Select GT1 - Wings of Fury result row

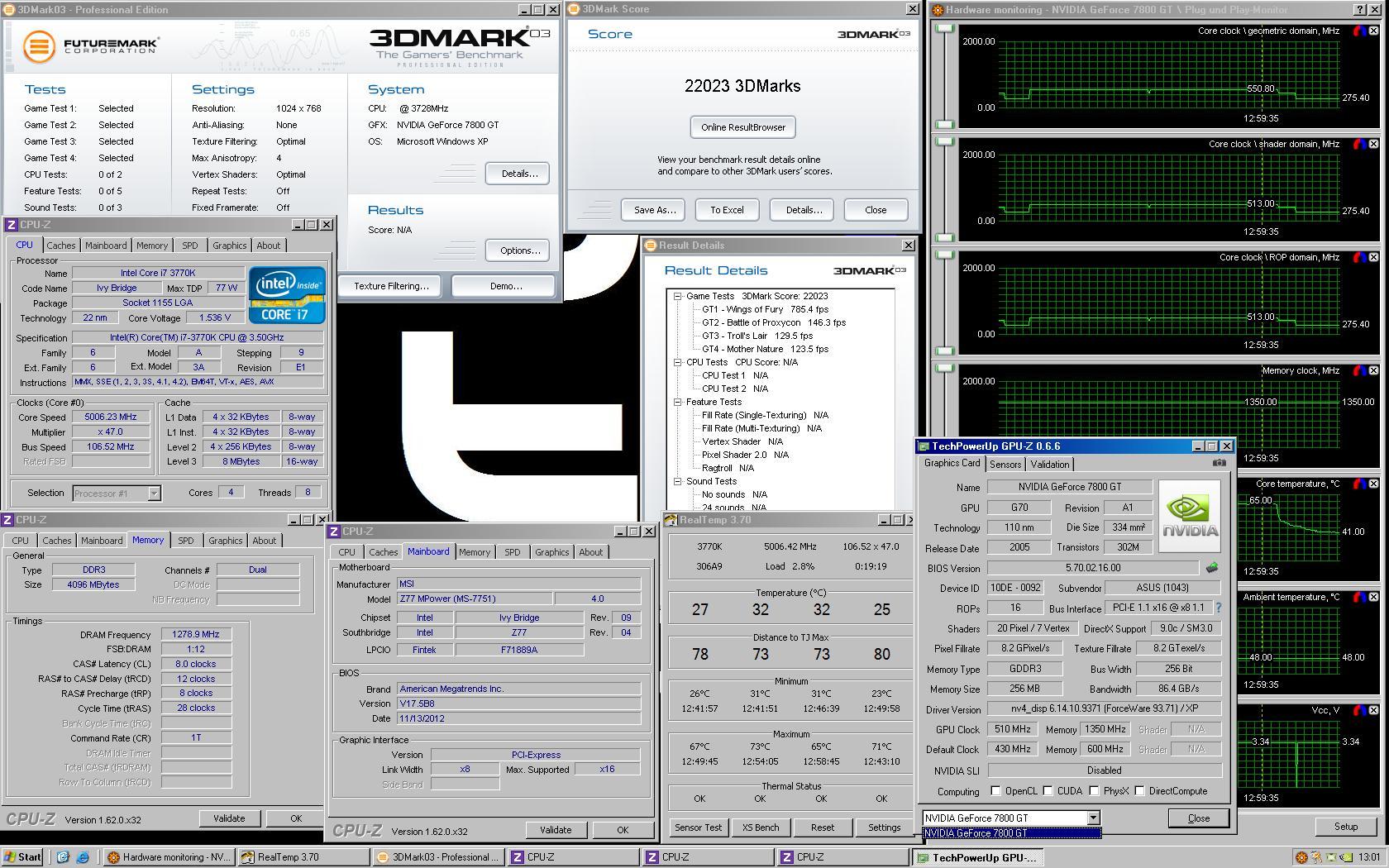tap(765, 309)
